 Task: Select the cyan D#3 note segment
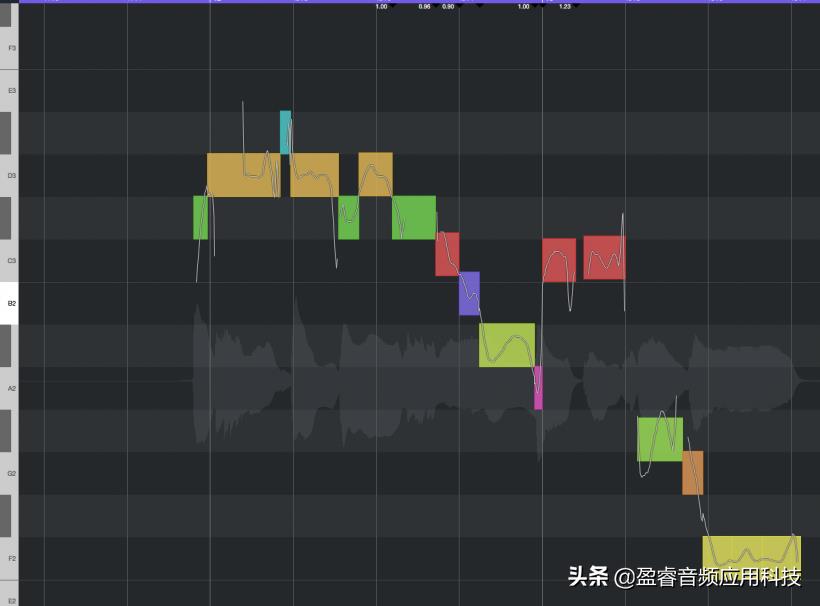point(285,132)
